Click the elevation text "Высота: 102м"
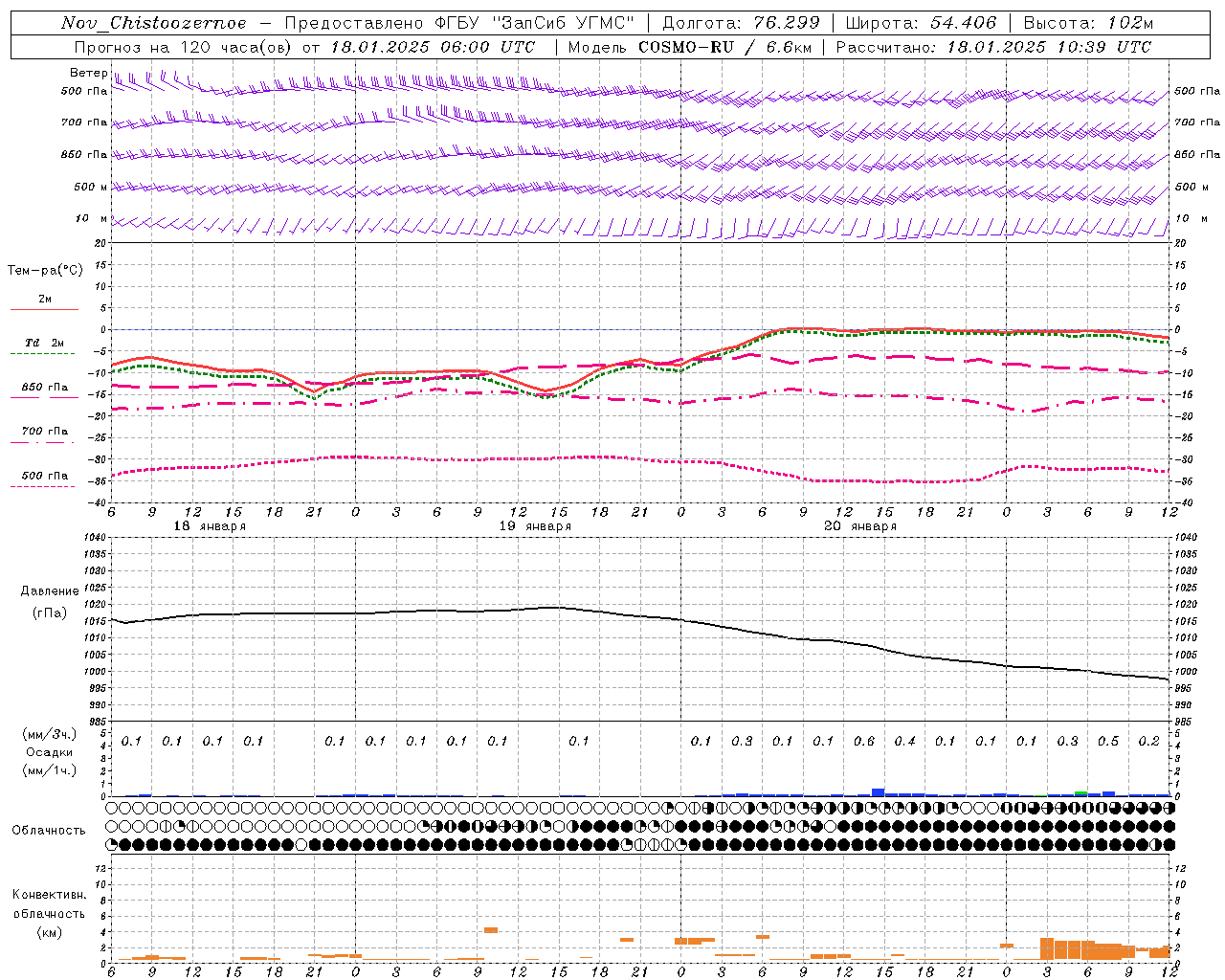The height and width of the screenshot is (980, 1225). coord(1088,23)
